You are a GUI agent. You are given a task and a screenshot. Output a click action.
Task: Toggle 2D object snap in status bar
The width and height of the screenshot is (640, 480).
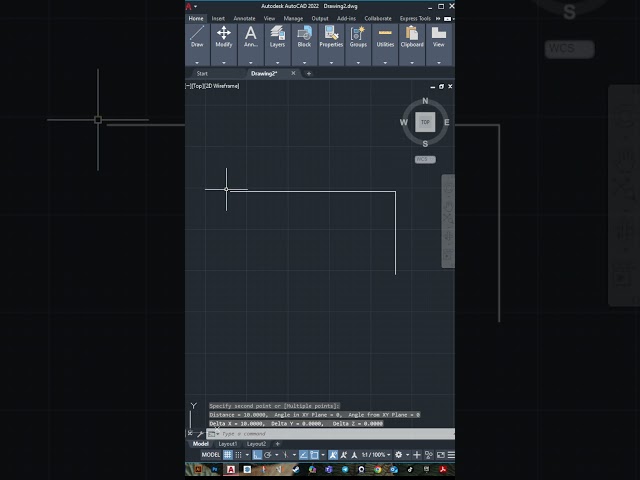314,455
